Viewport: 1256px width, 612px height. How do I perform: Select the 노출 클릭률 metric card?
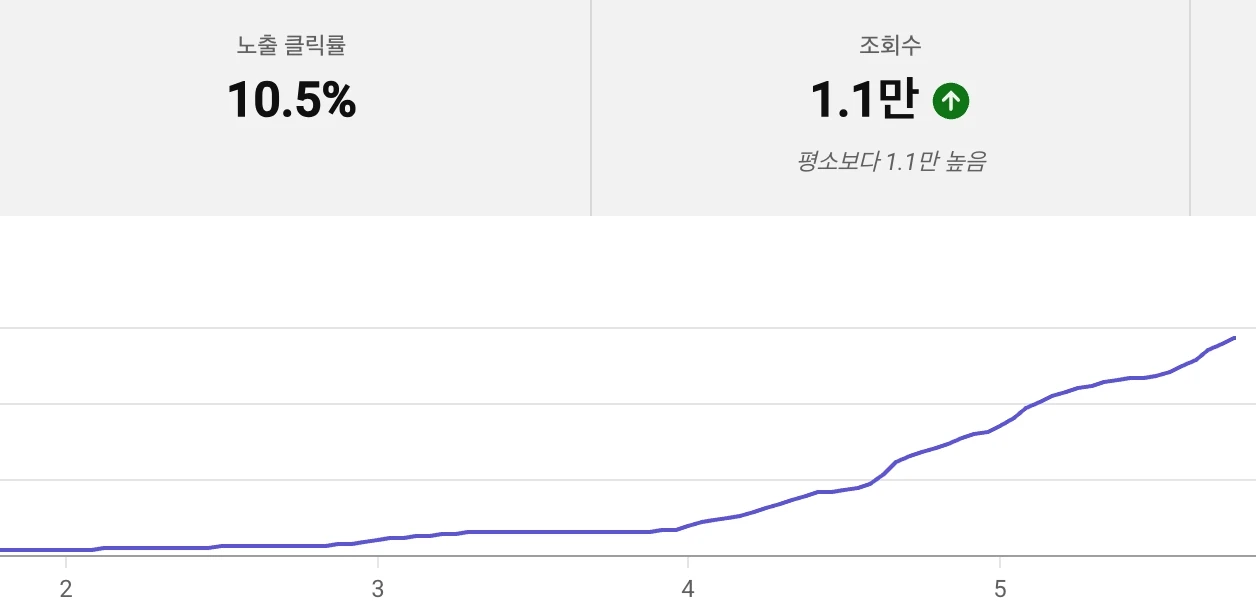tap(295, 108)
